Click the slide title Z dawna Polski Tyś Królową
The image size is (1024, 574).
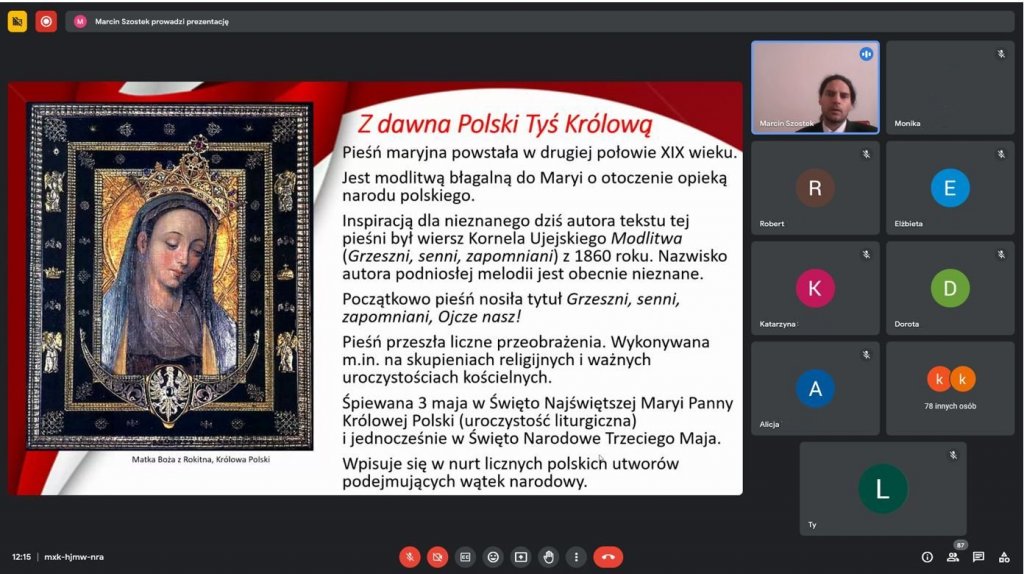pos(505,123)
